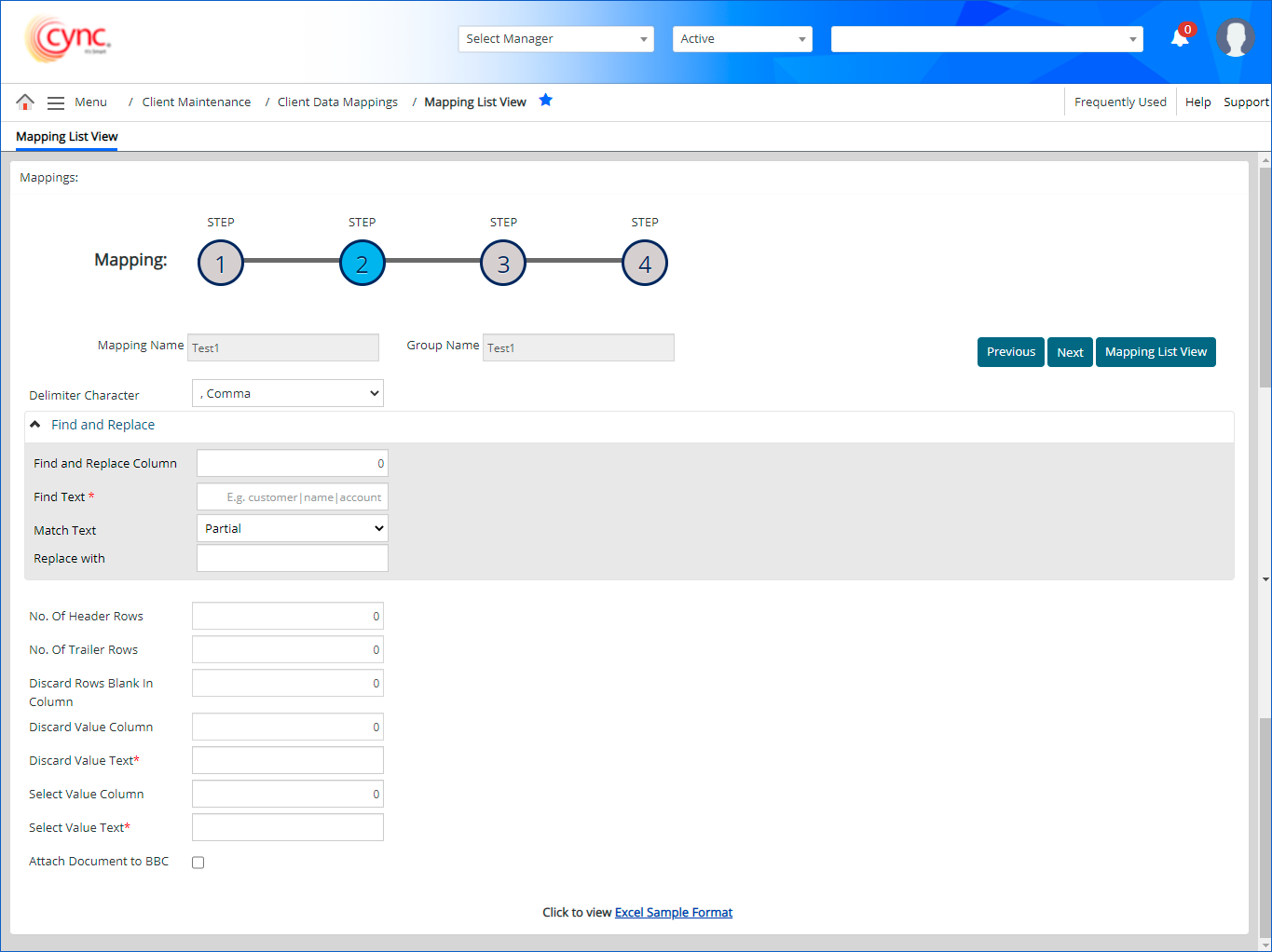Expand the Delimiter Character dropdown
1272x952 pixels.
pos(288,394)
